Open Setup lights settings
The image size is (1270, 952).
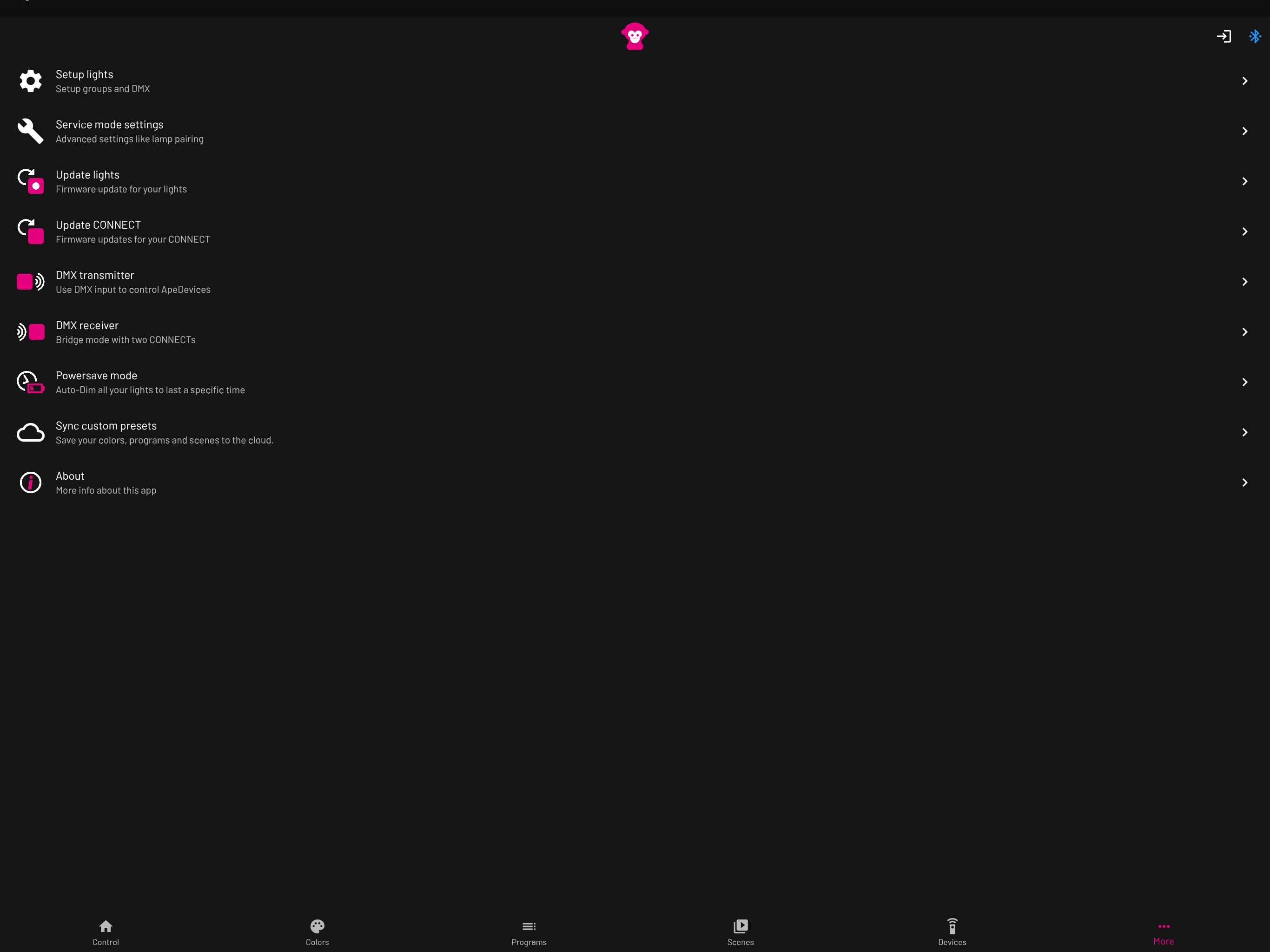coord(635,80)
